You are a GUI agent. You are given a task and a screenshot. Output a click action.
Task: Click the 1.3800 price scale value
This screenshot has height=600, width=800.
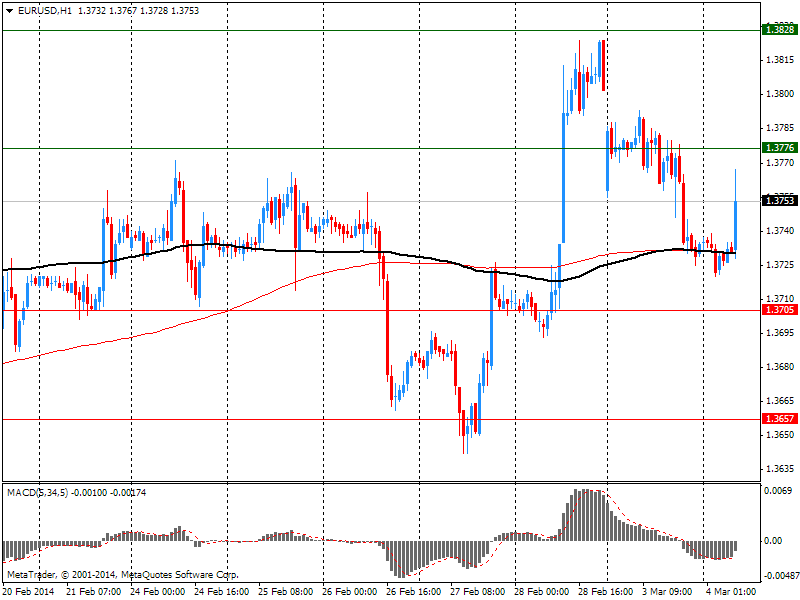point(780,94)
